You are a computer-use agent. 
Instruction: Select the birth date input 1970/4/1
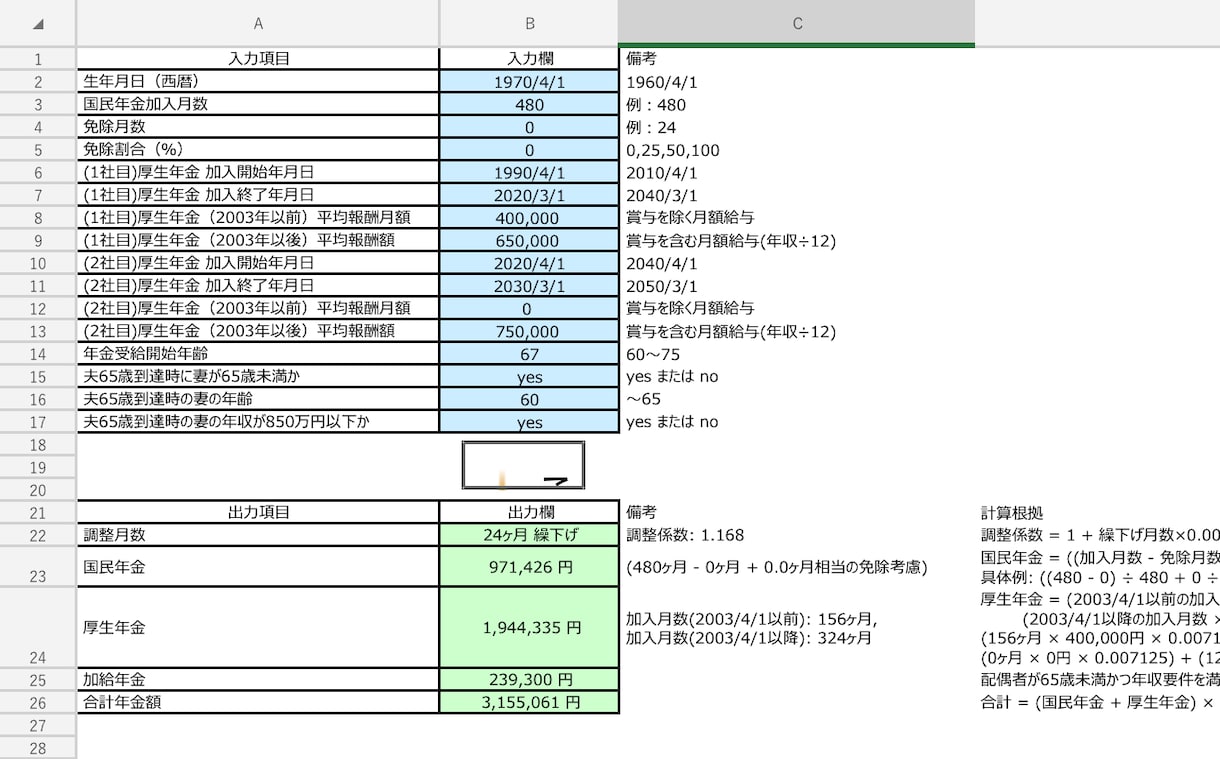tap(529, 82)
